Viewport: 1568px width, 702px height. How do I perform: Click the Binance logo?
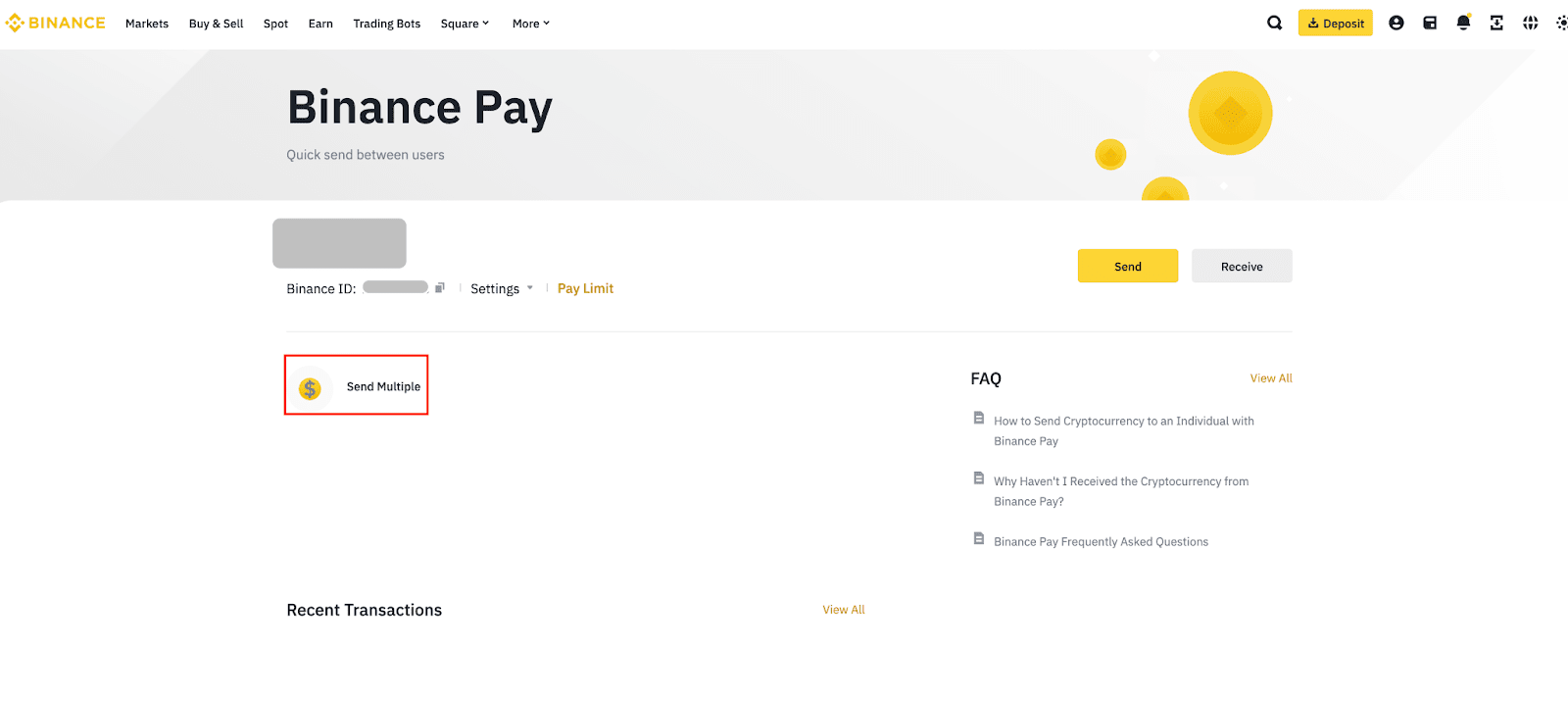tap(55, 23)
